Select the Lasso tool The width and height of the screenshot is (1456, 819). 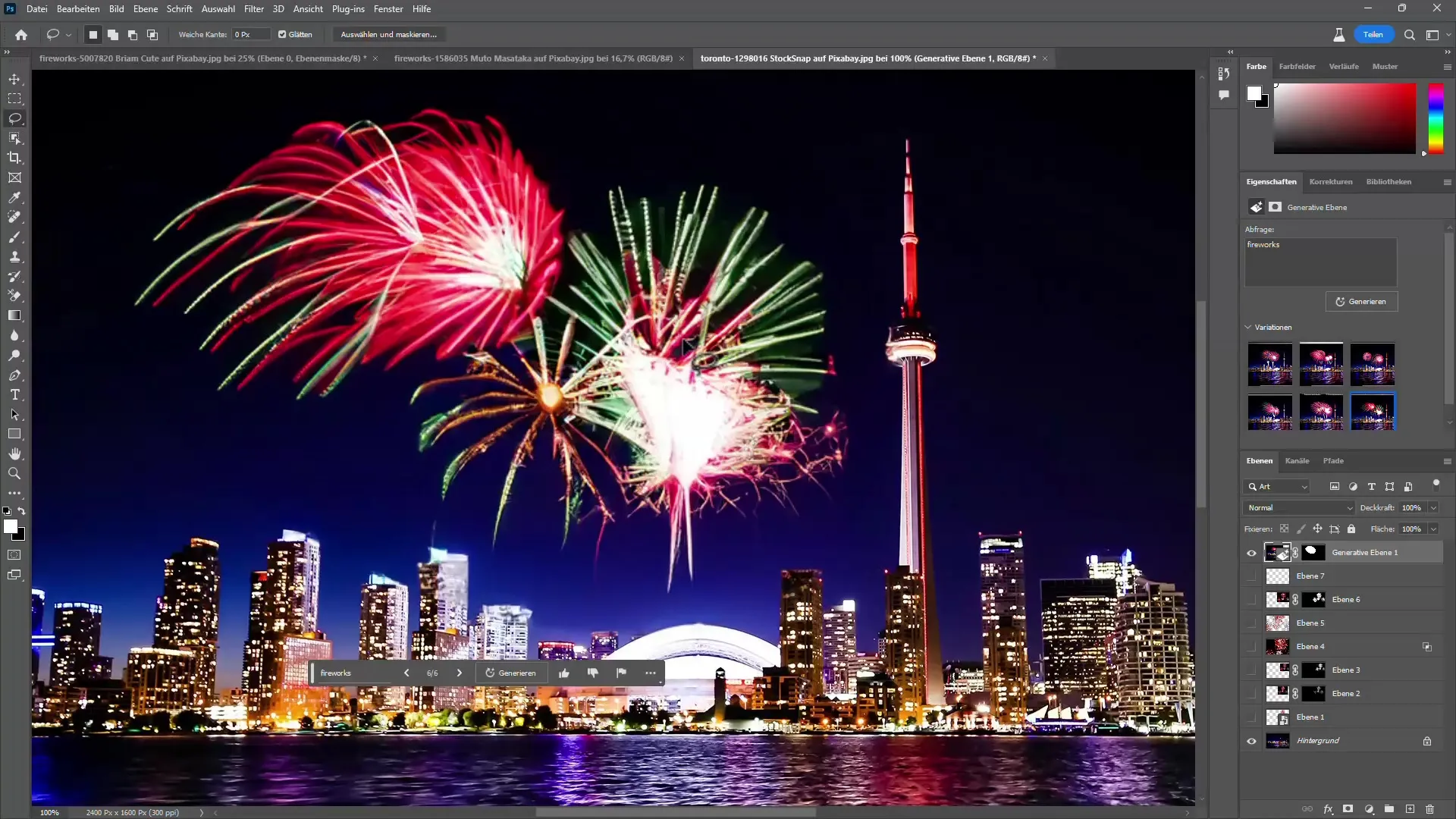pyautogui.click(x=15, y=118)
